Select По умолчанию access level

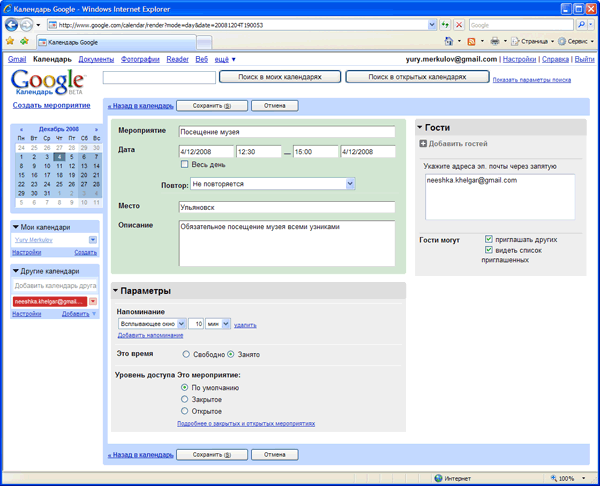(184, 387)
